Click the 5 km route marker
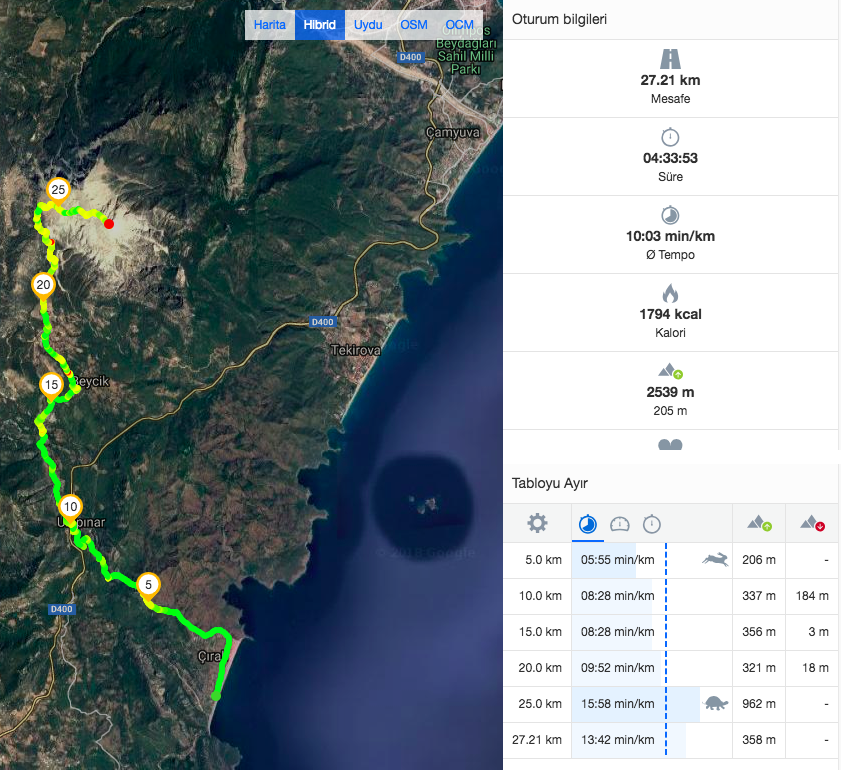841x770 pixels. pos(149,587)
